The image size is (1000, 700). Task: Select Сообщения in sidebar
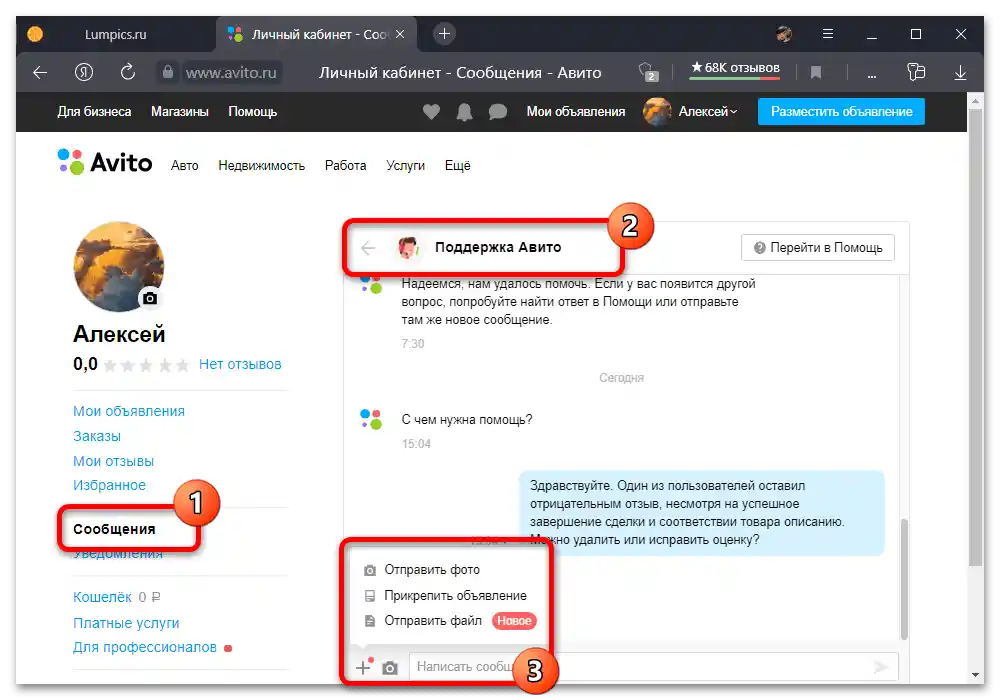pos(114,529)
